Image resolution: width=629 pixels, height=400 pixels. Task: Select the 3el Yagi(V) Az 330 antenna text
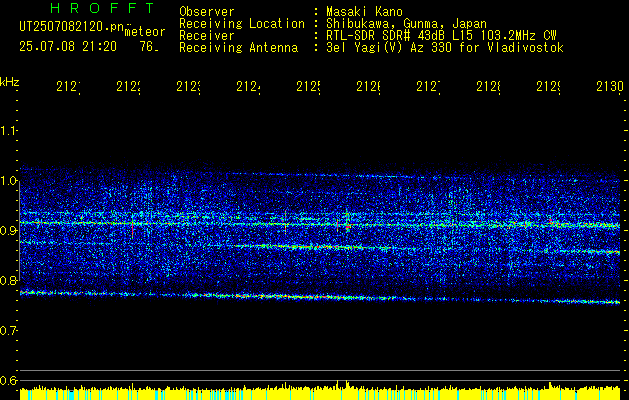pyautogui.click(x=445, y=48)
